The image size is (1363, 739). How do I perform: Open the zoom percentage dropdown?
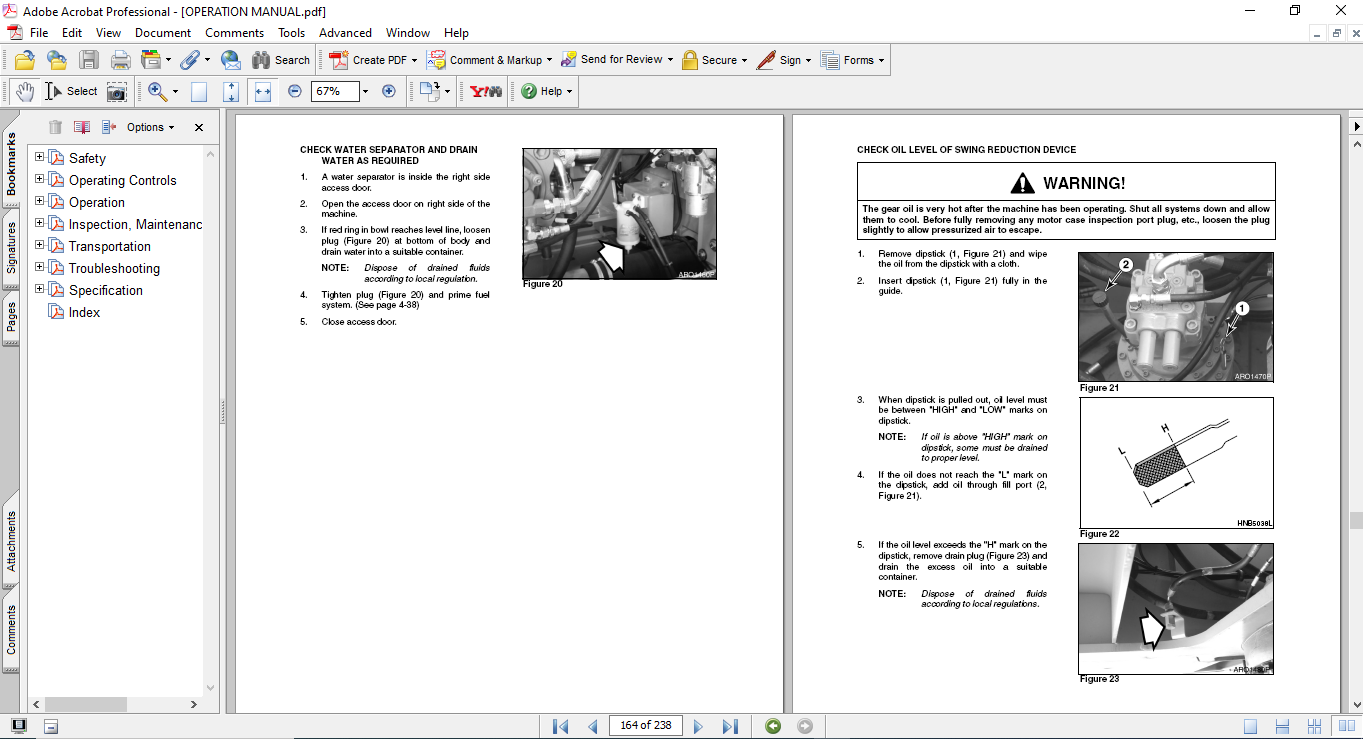(x=365, y=91)
